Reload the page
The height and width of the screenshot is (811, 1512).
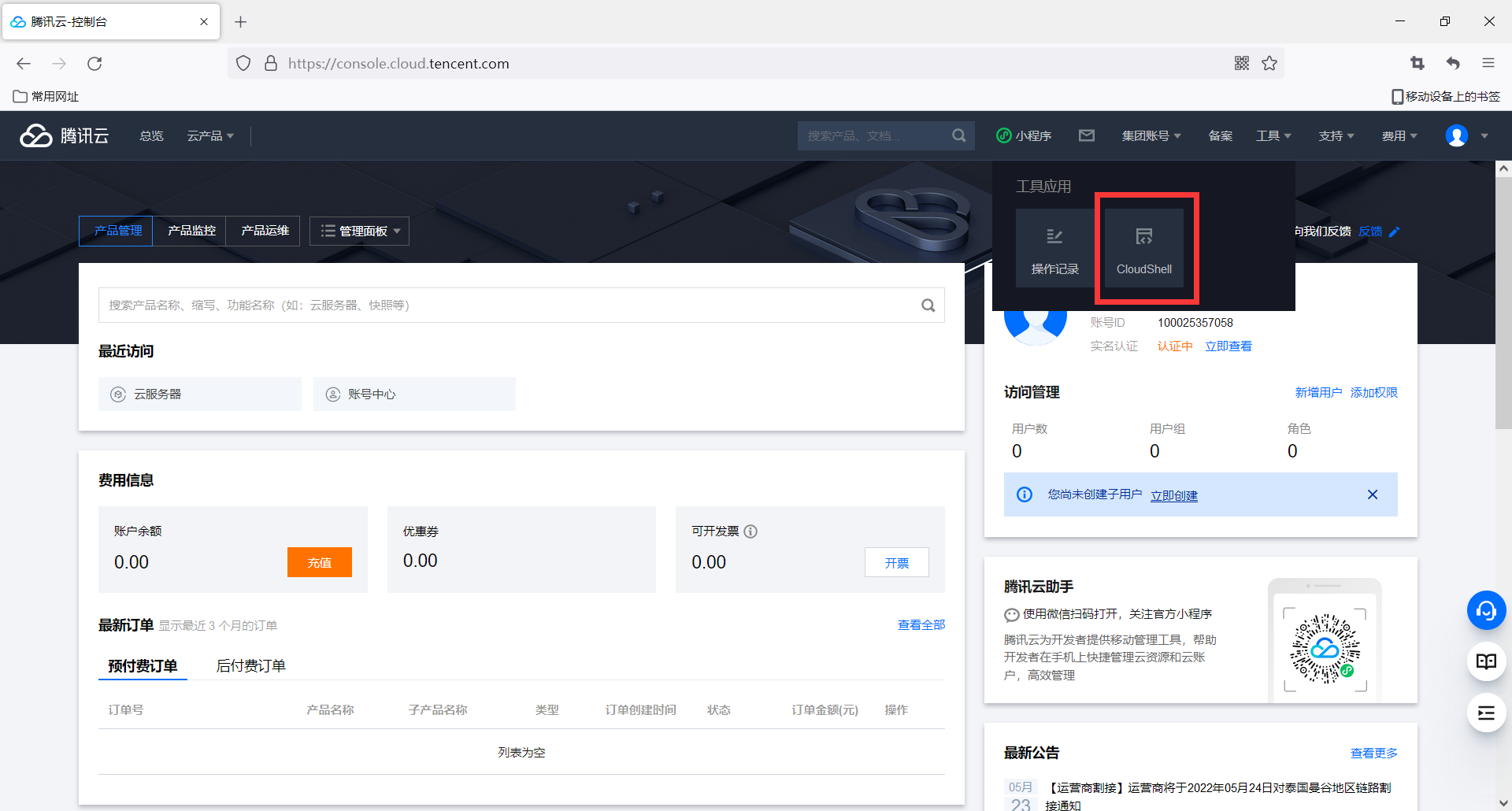pos(94,64)
